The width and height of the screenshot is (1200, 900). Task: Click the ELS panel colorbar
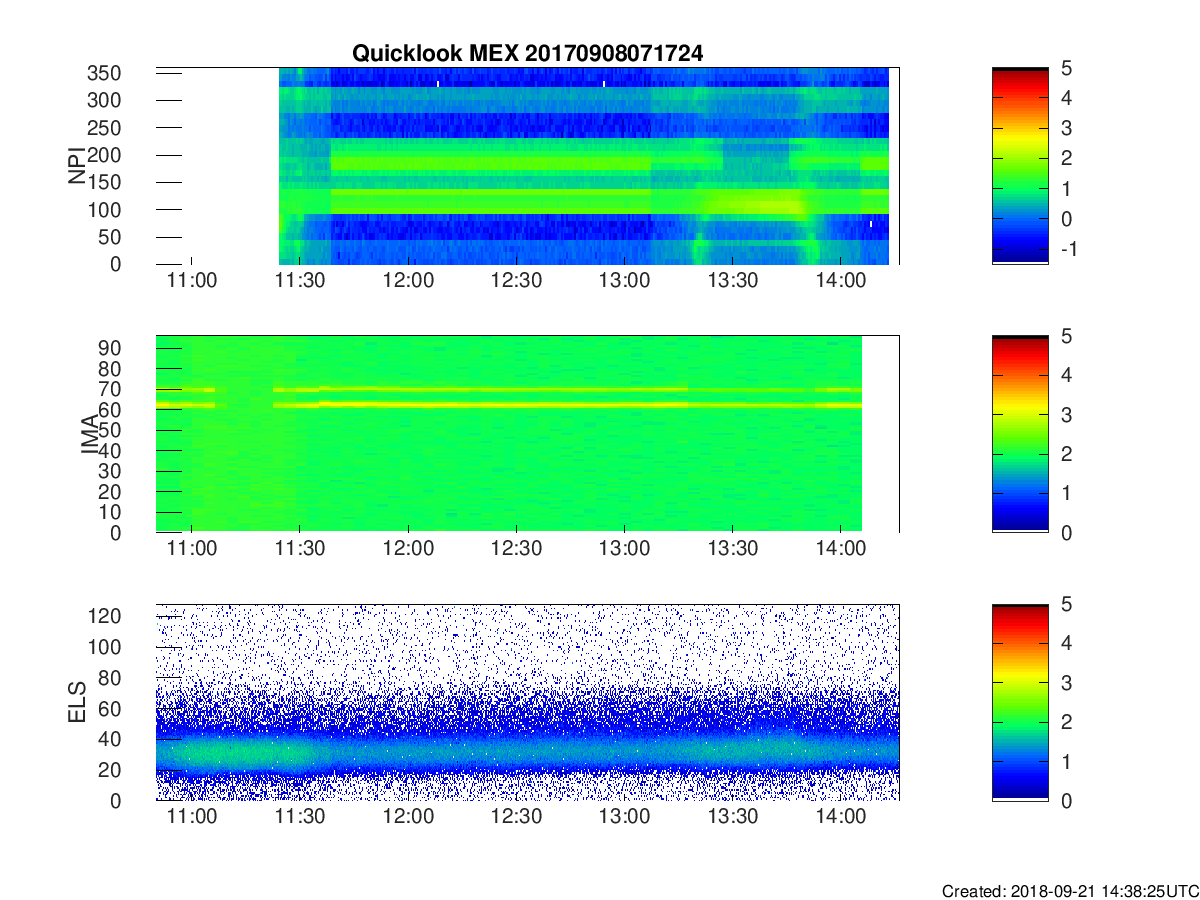tap(1020, 702)
